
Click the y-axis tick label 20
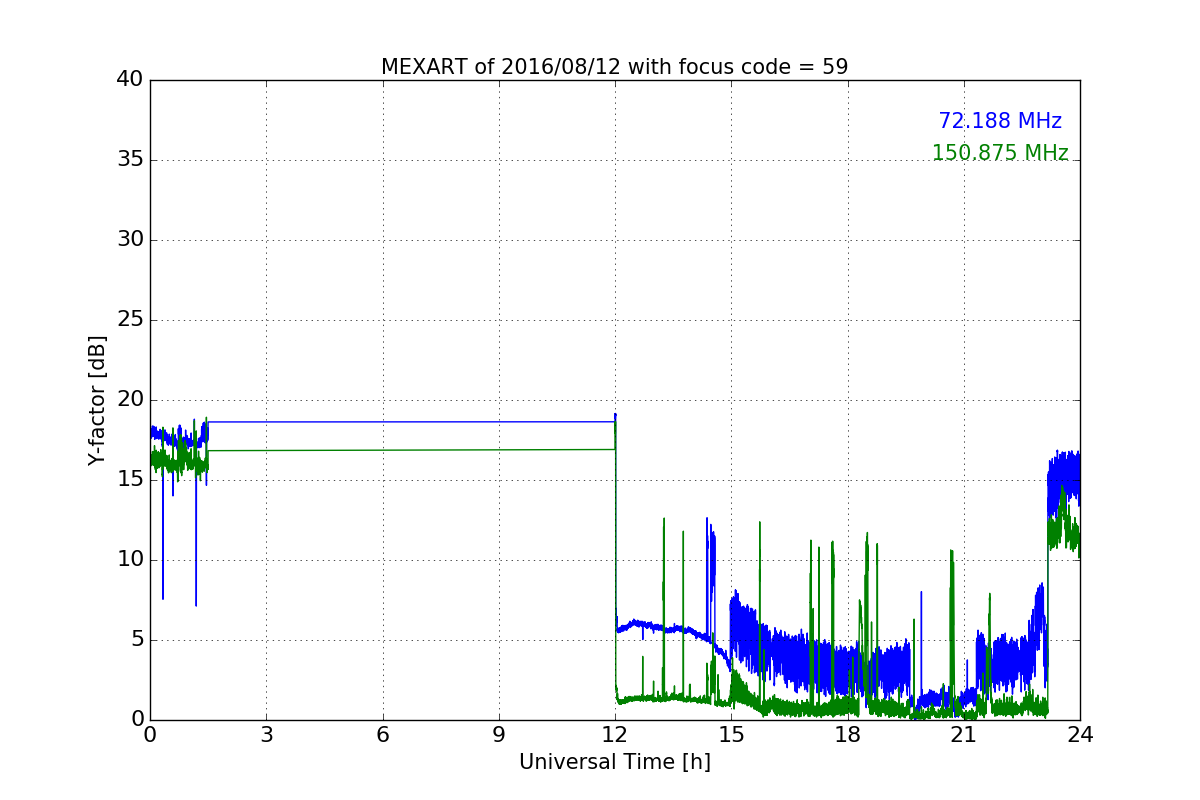tap(130, 400)
